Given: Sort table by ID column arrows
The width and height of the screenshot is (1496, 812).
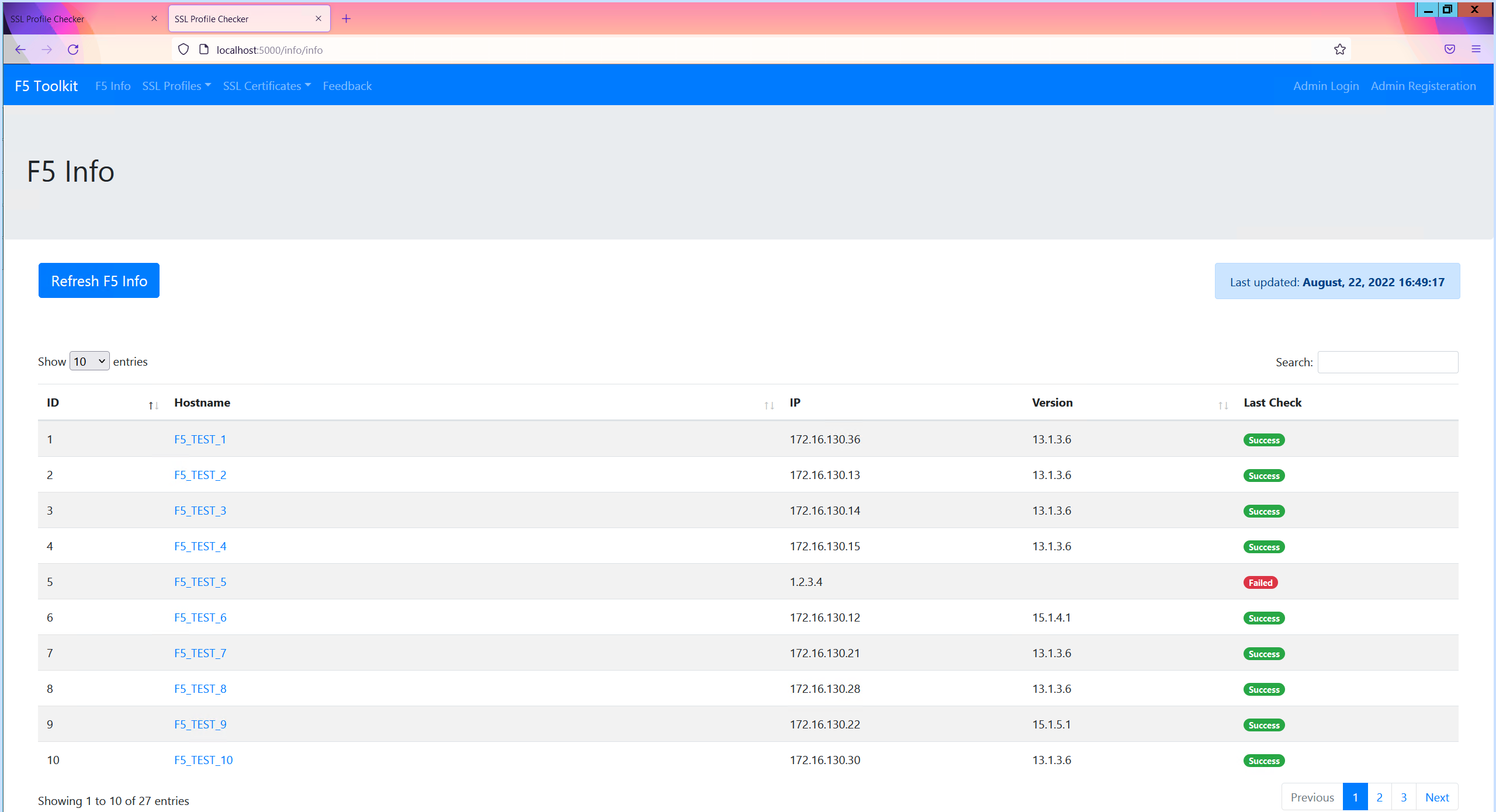Looking at the screenshot, I should [153, 405].
